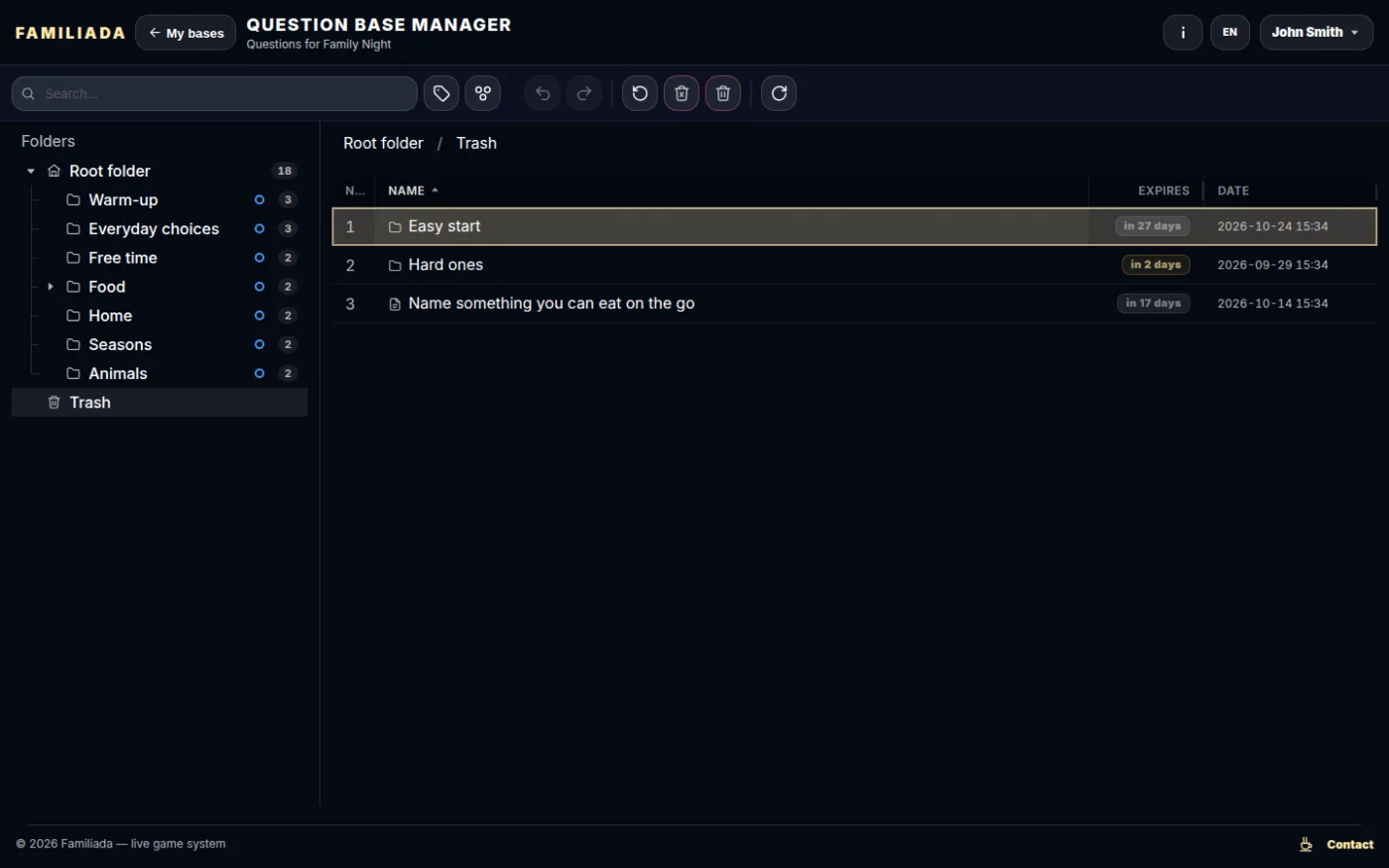Click the document icon of question row
This screenshot has width=1389, height=868.
(x=395, y=304)
